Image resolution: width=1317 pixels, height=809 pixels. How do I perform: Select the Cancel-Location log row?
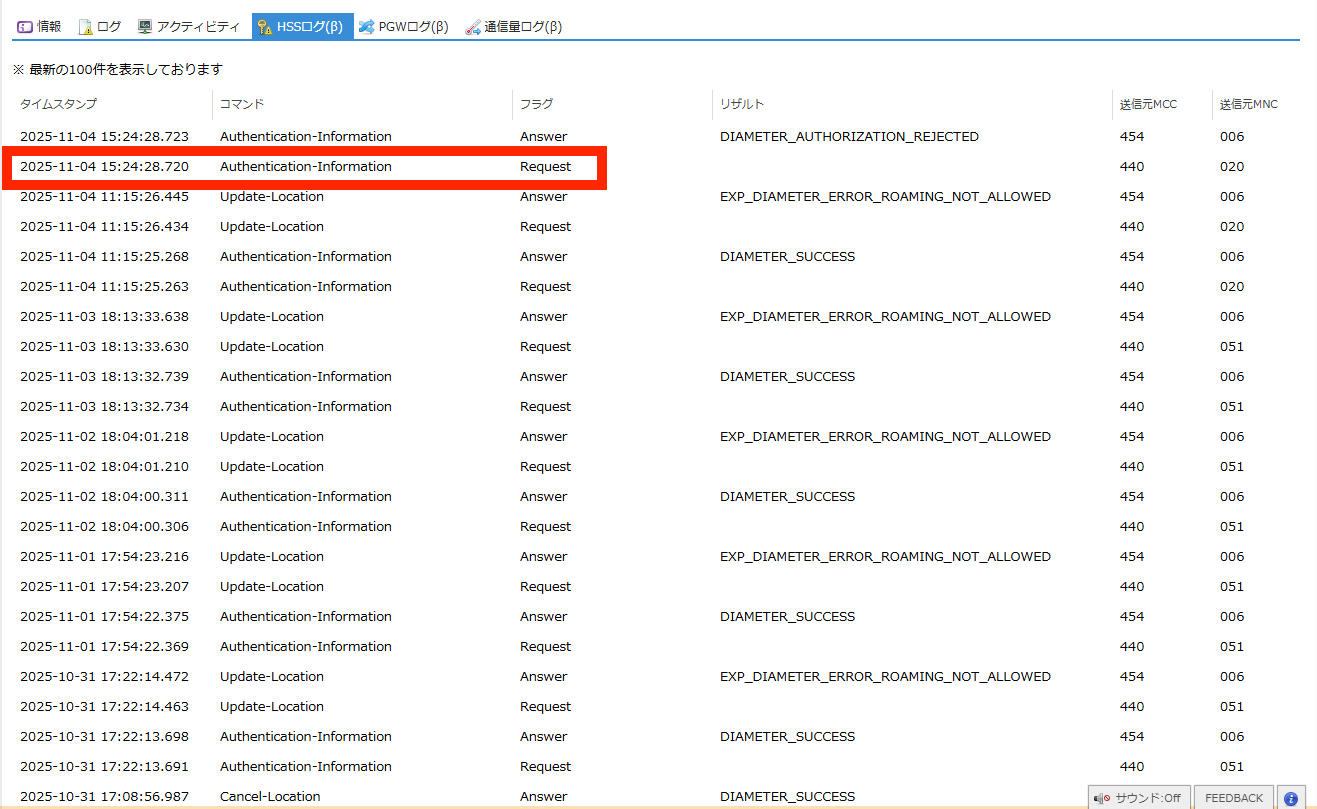pos(270,797)
